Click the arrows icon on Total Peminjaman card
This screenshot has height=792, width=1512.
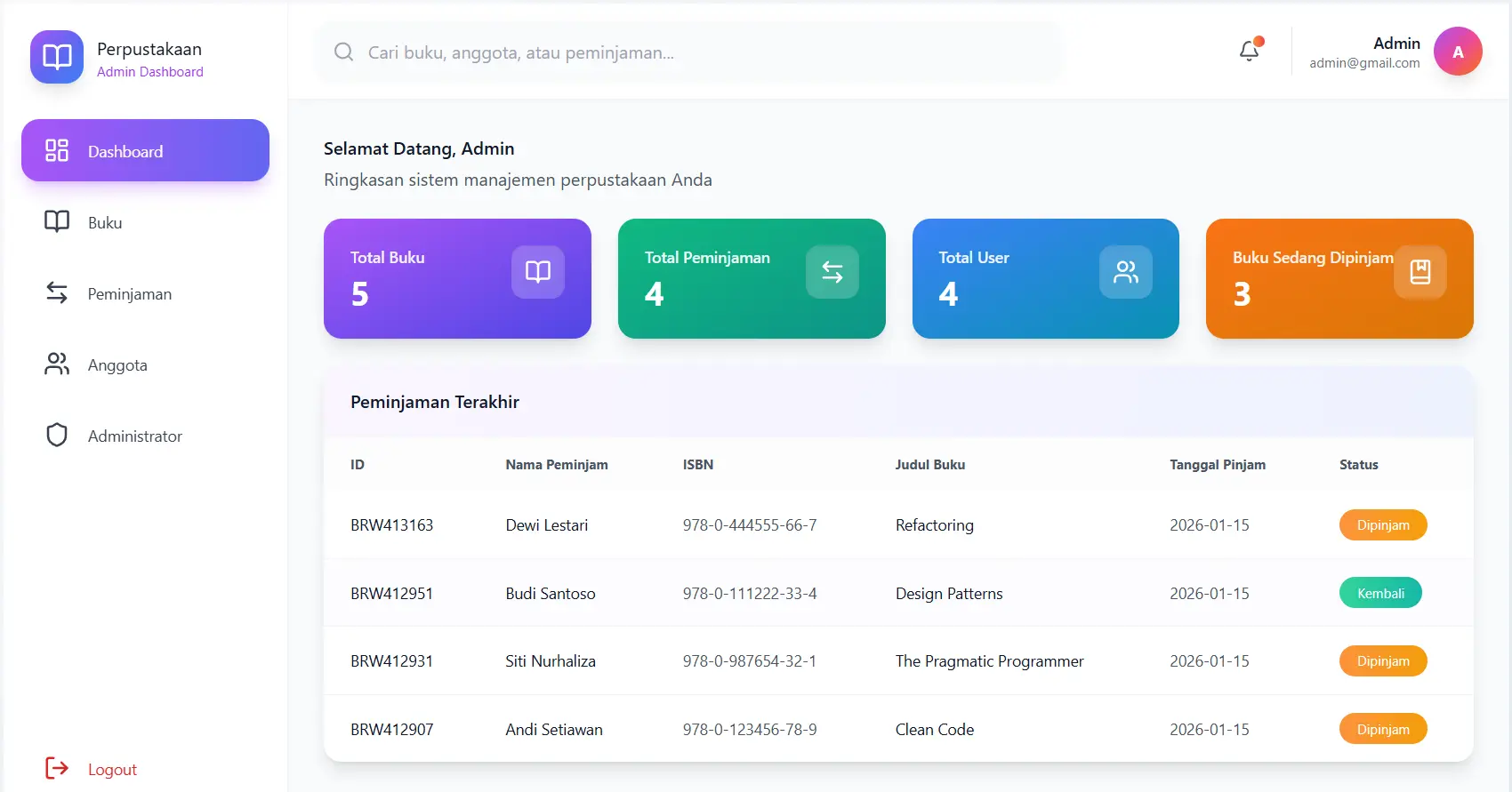point(832,271)
